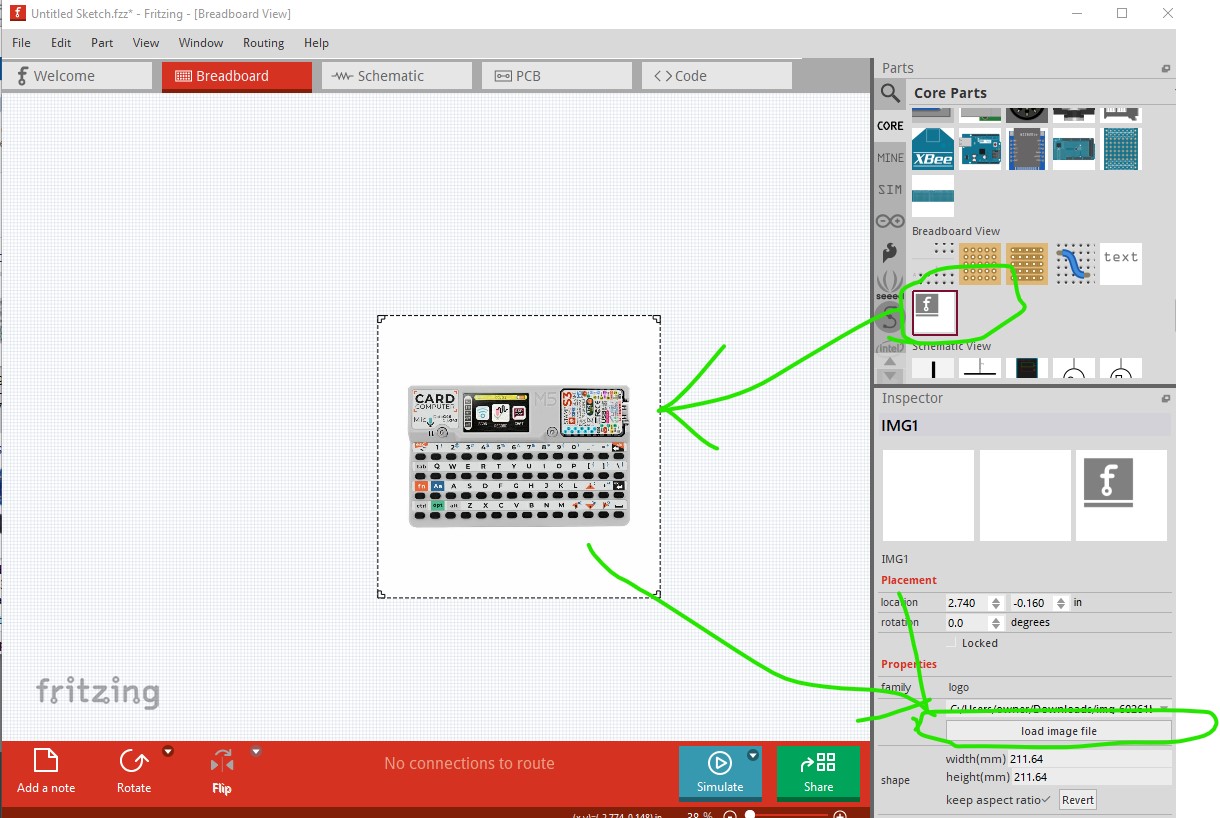
Task: Click the zoom slider handle
Action: coord(749,814)
